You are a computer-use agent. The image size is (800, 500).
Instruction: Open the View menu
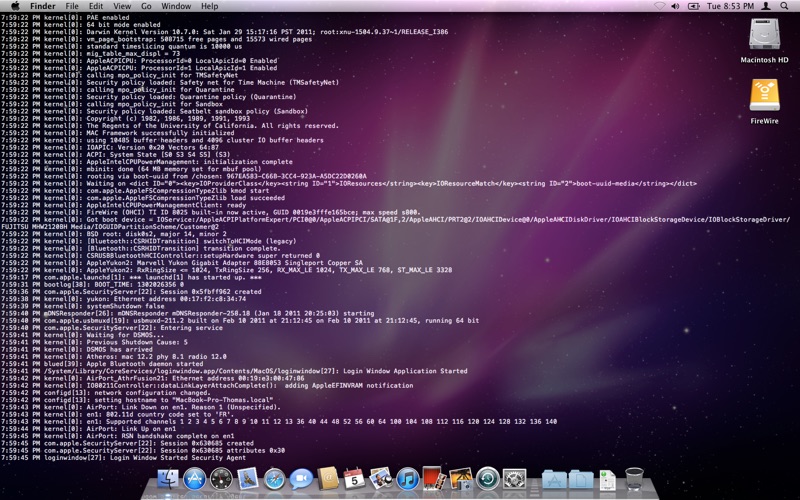[x=122, y=6]
